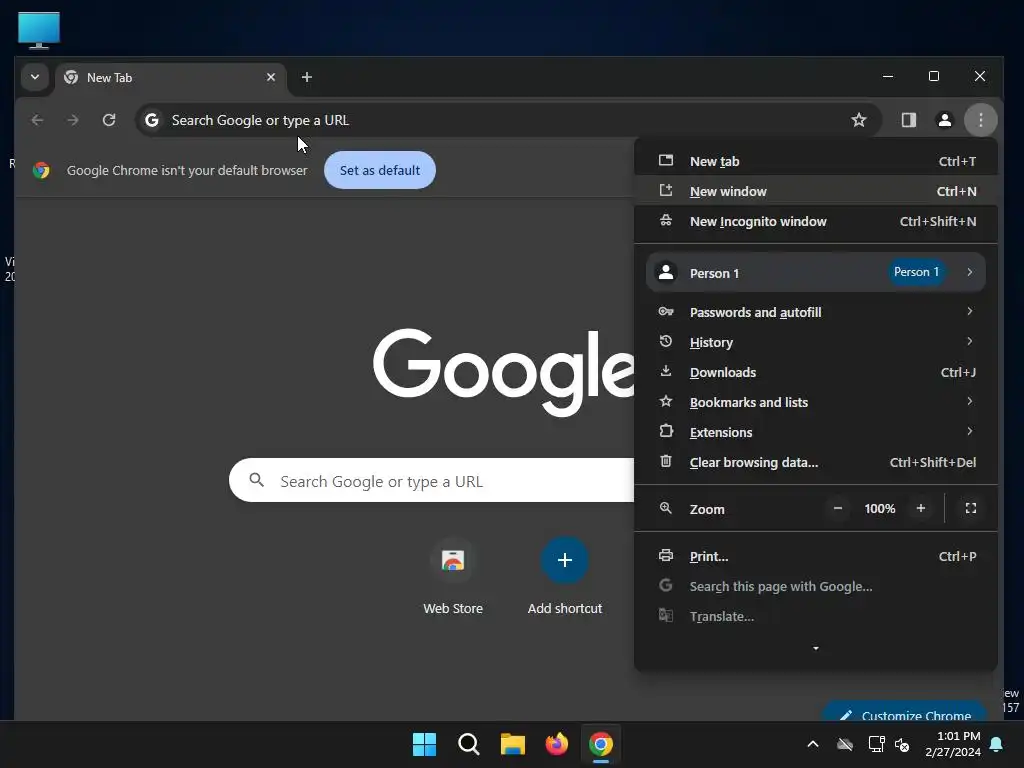The image size is (1024, 768).
Task: Click the Incognito spy icon
Action: [665, 221]
